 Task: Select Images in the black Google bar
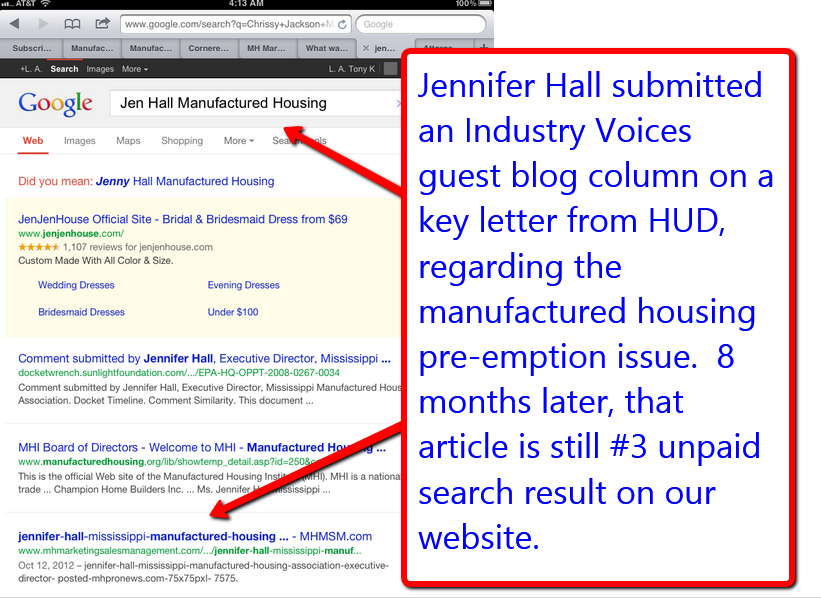100,69
